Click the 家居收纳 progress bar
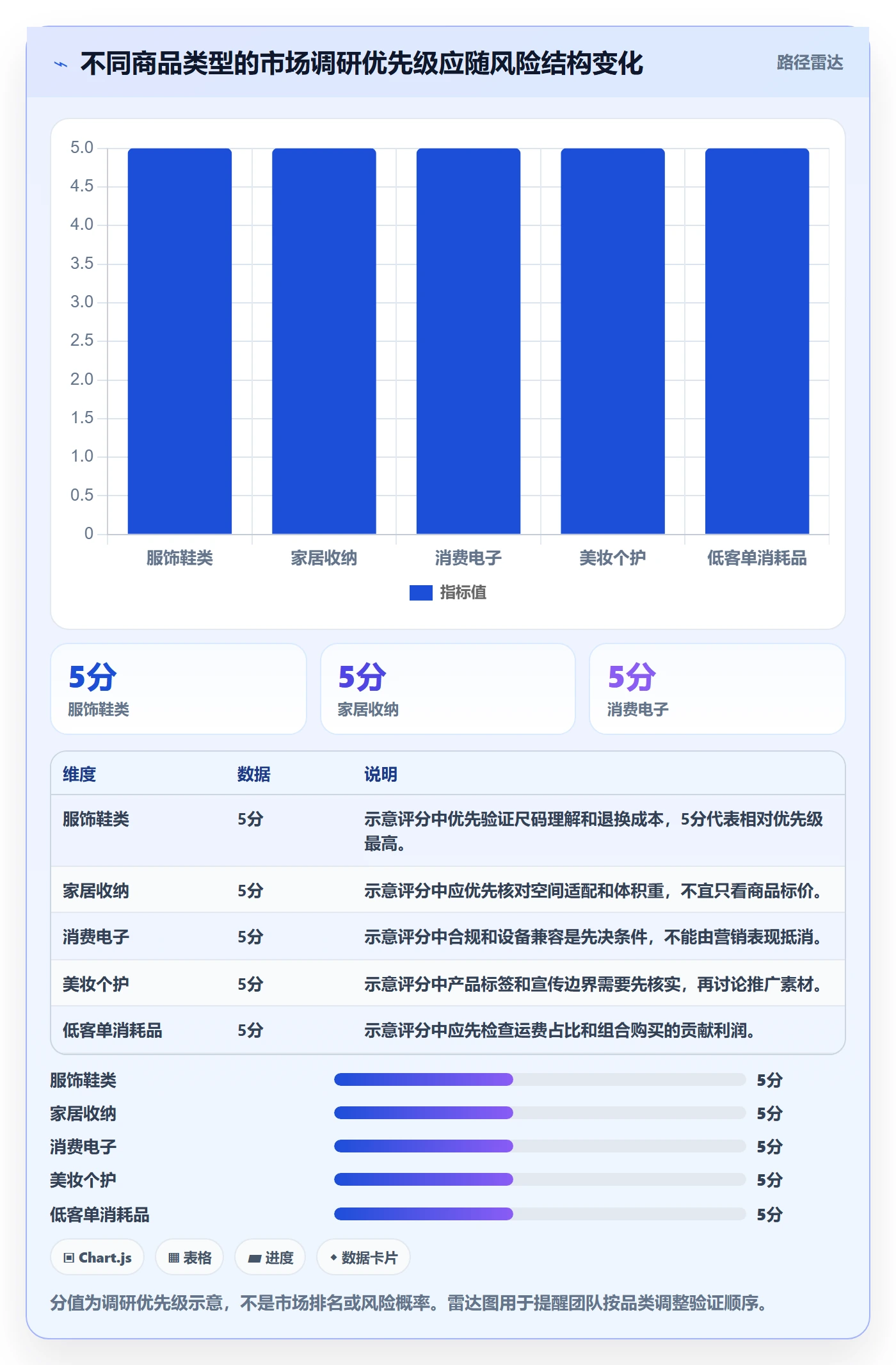Screen dimensions: 896x1365 pyautogui.click(x=540, y=1113)
